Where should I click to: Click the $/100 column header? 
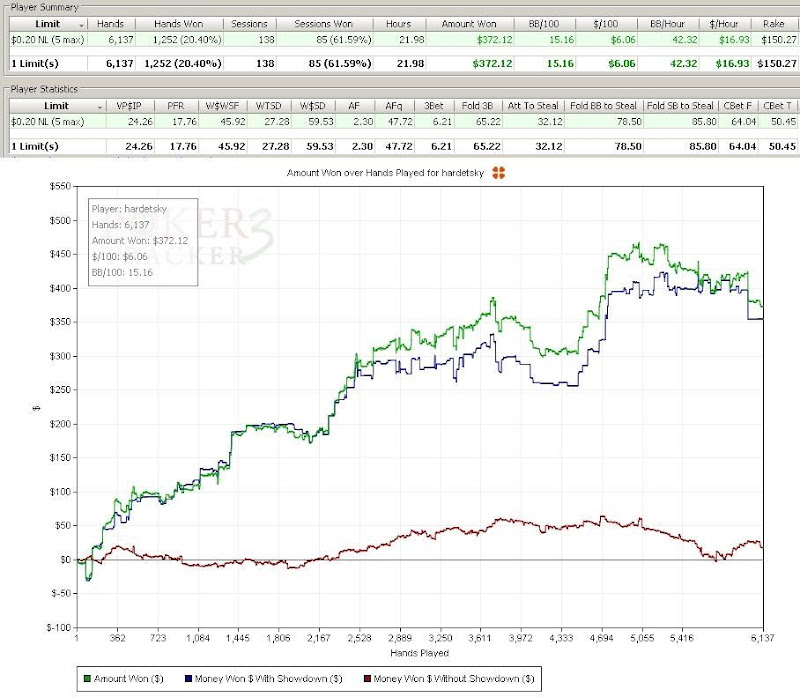click(606, 24)
